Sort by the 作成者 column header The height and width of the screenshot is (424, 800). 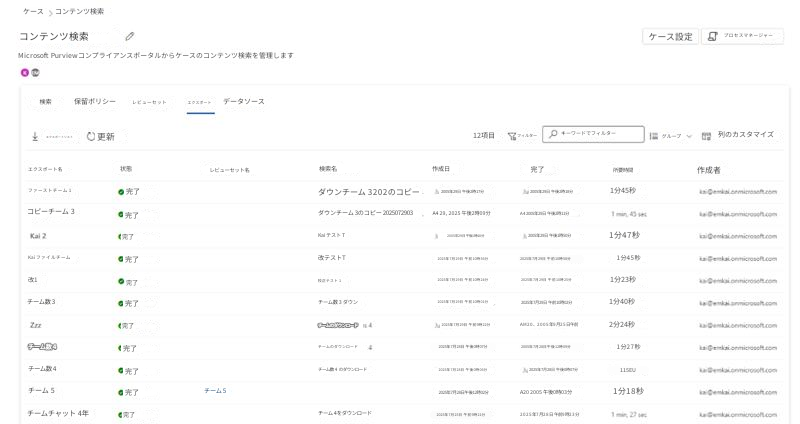709,170
